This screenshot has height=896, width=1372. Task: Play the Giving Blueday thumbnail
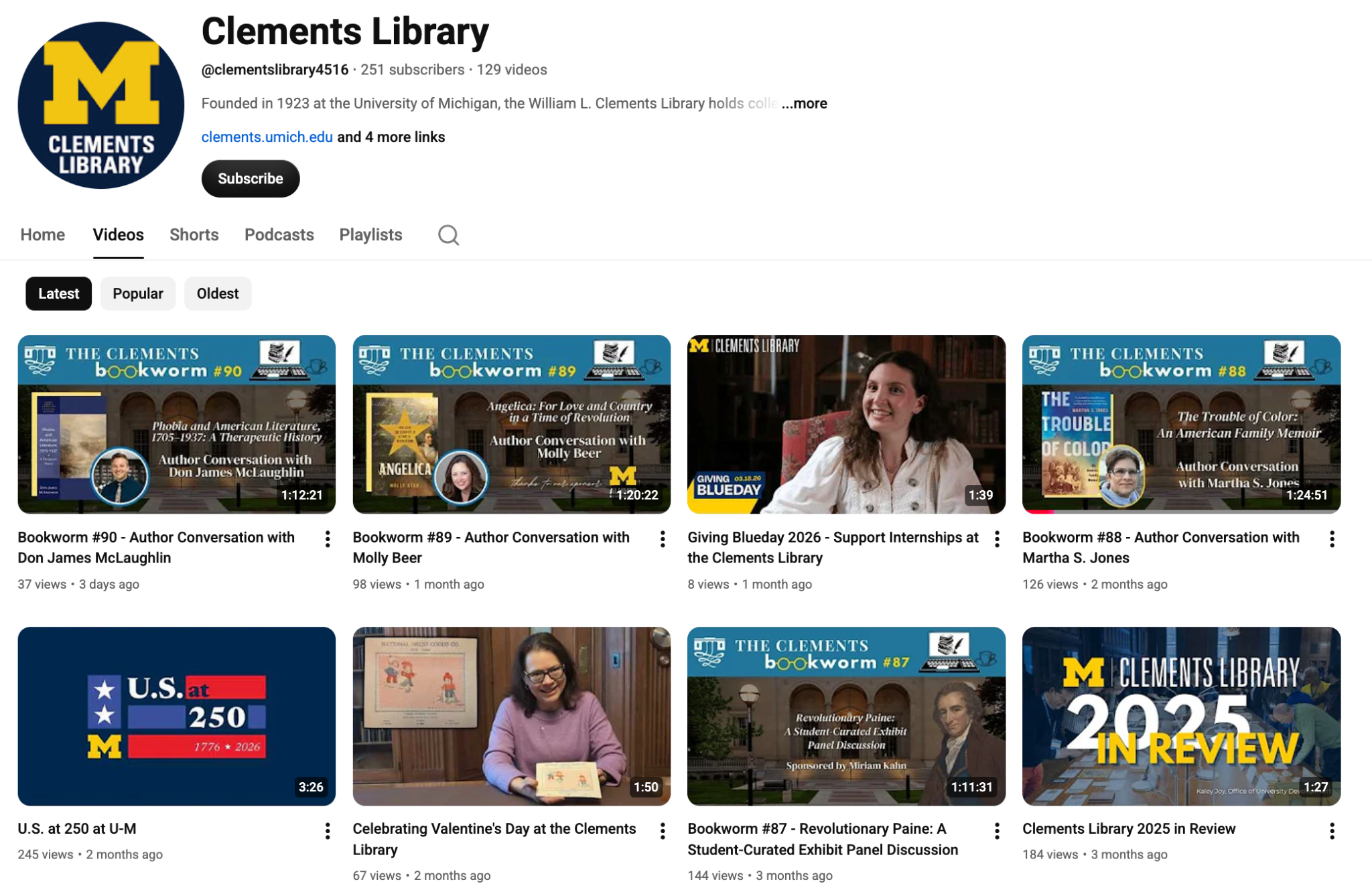846,425
